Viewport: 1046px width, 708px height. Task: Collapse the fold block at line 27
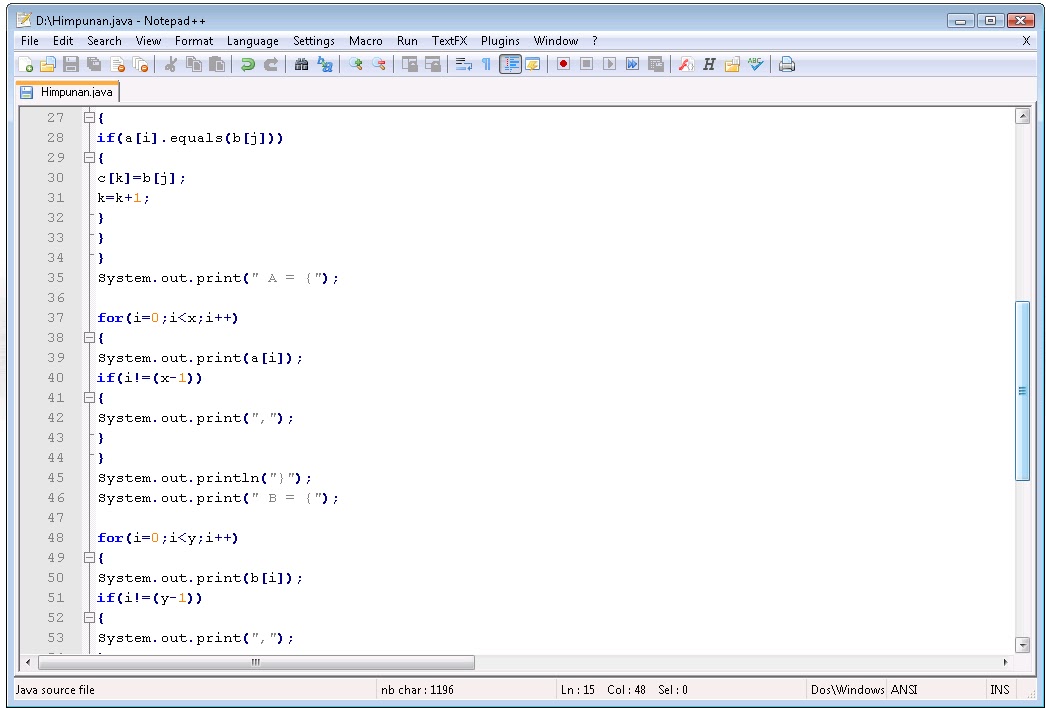[89, 117]
